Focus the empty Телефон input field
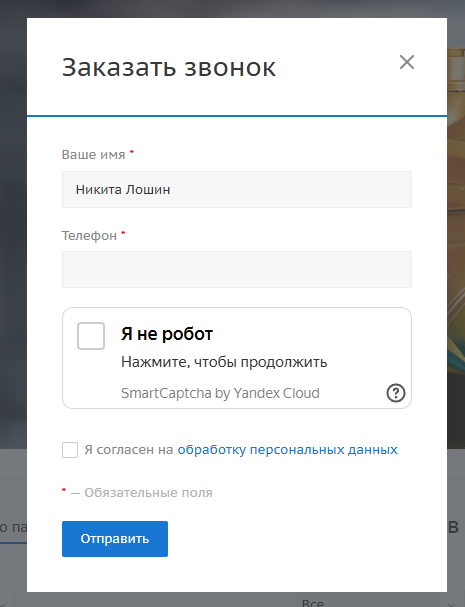This screenshot has height=607, width=465. click(237, 269)
